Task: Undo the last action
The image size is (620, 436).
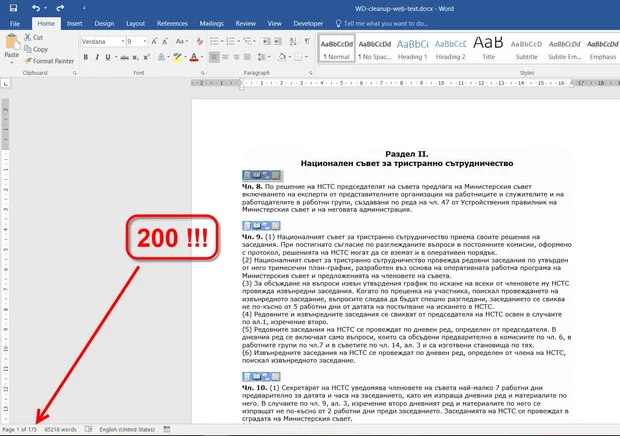Action: (36, 8)
